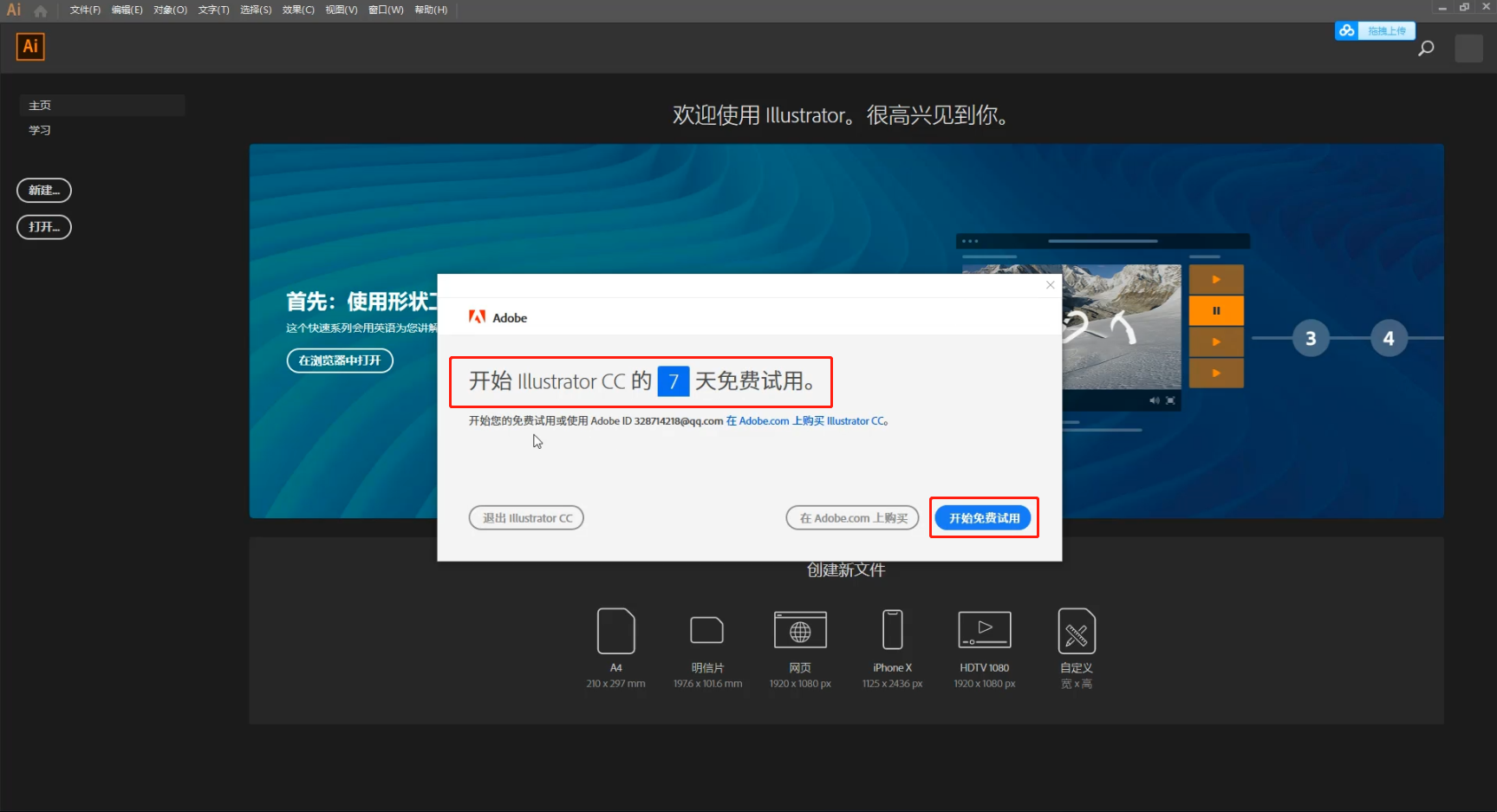Select the iPhone X preset icon
The height and width of the screenshot is (812, 1497).
pos(893,630)
